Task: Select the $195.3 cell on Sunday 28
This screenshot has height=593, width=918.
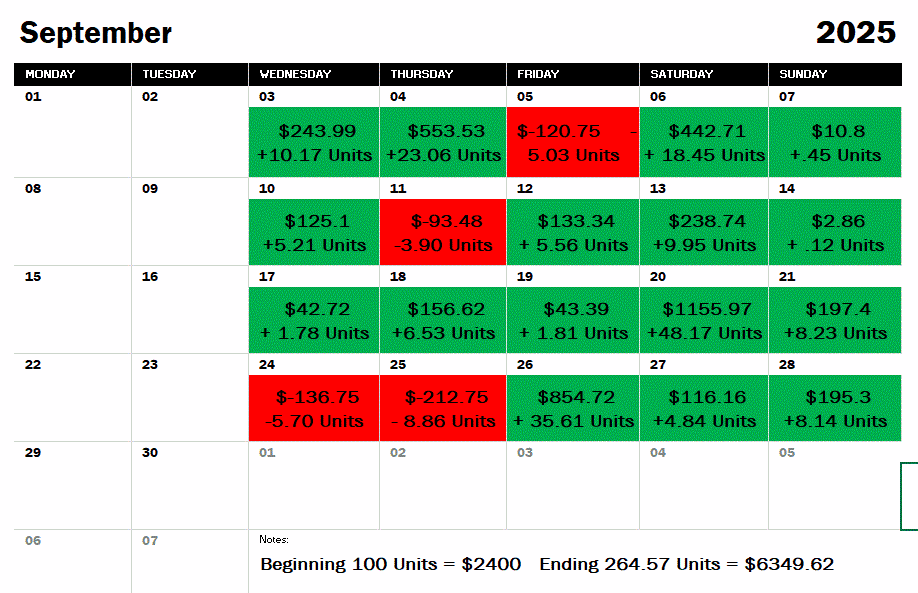Action: 835,408
